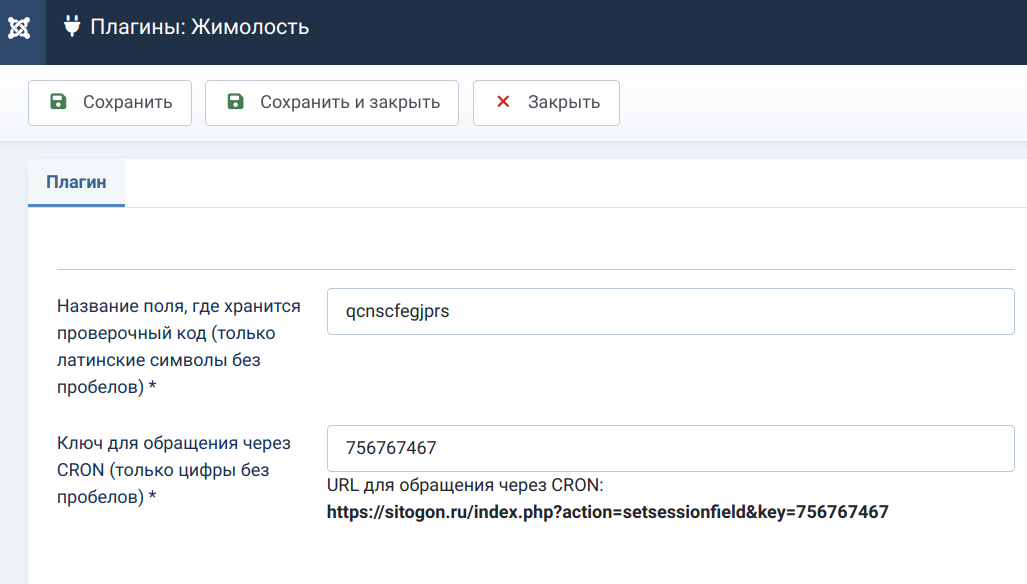Click the red X icon on Закрыть
Image resolution: width=1027 pixels, height=584 pixels.
point(503,101)
